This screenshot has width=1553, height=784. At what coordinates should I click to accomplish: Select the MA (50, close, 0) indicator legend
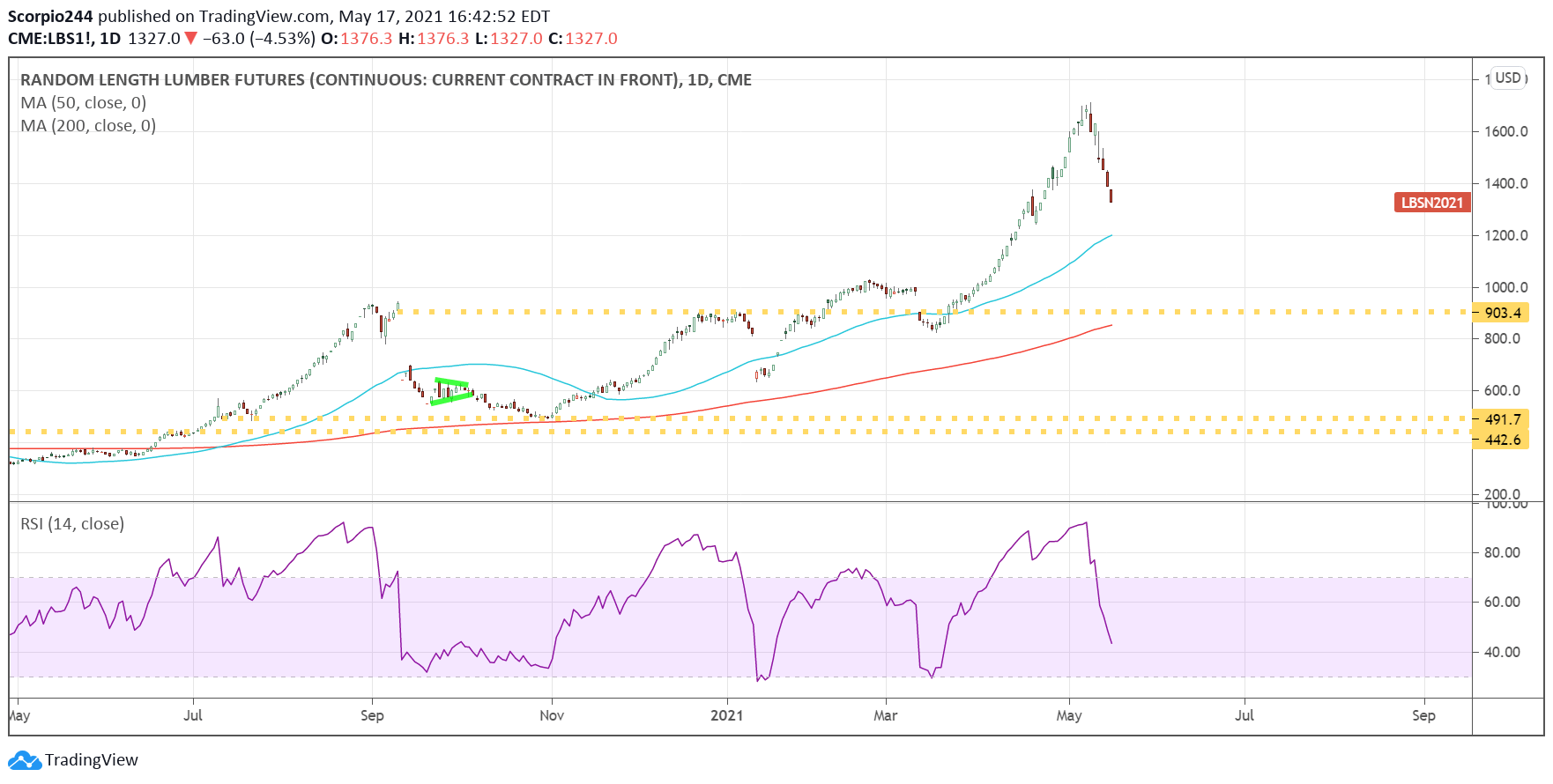tap(84, 103)
